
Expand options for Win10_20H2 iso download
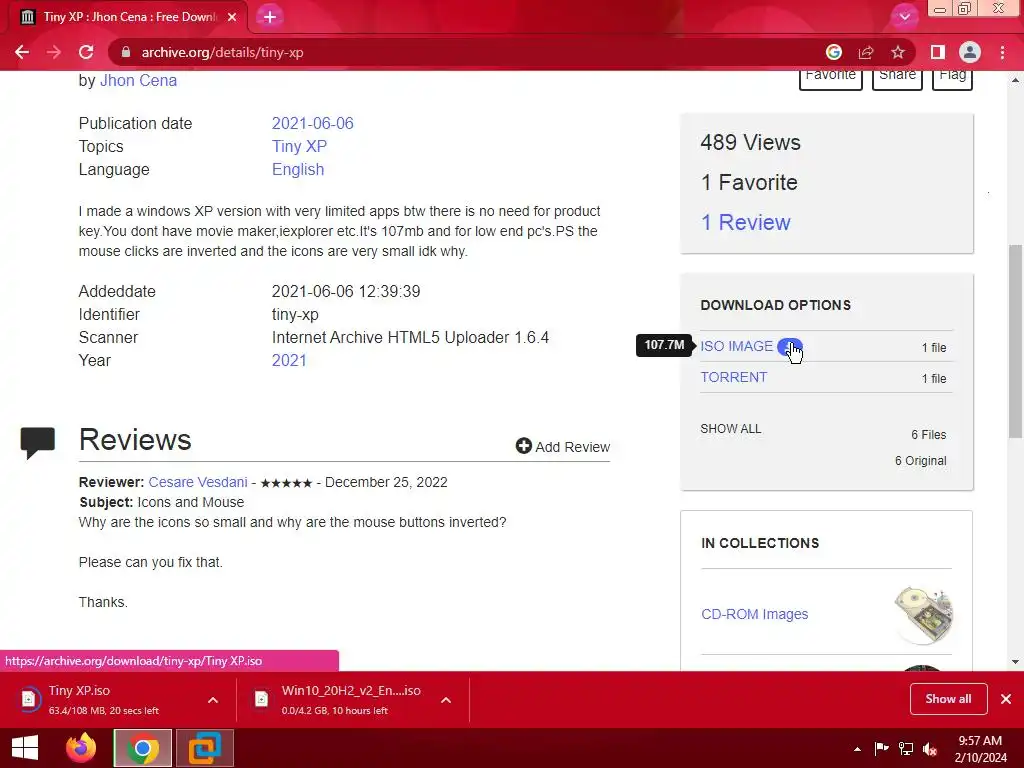coord(446,700)
